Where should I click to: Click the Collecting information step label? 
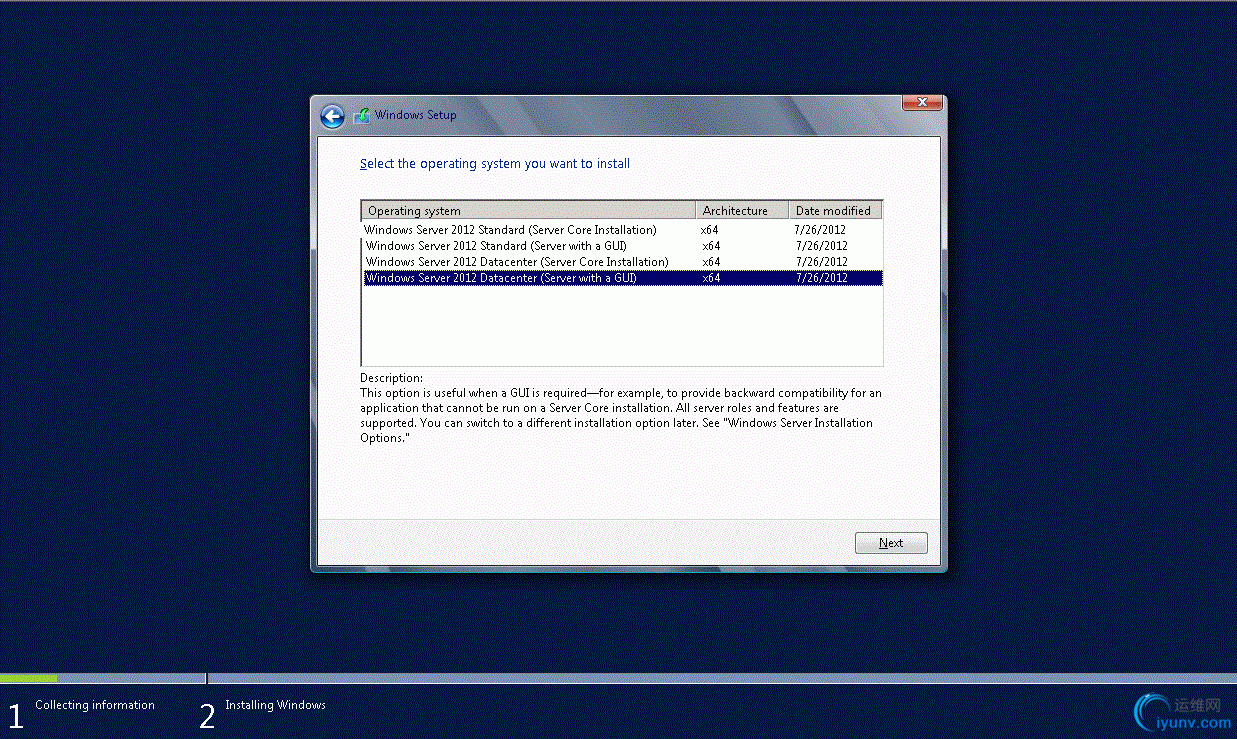coord(95,705)
